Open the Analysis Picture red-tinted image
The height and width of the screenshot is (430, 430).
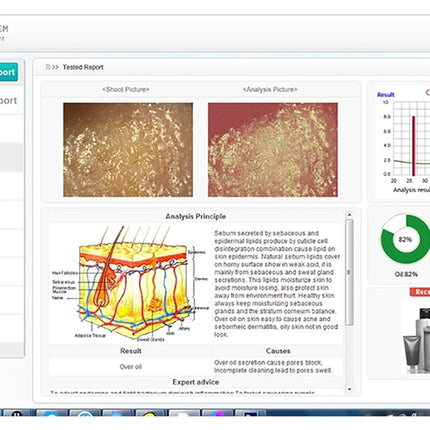(x=273, y=150)
